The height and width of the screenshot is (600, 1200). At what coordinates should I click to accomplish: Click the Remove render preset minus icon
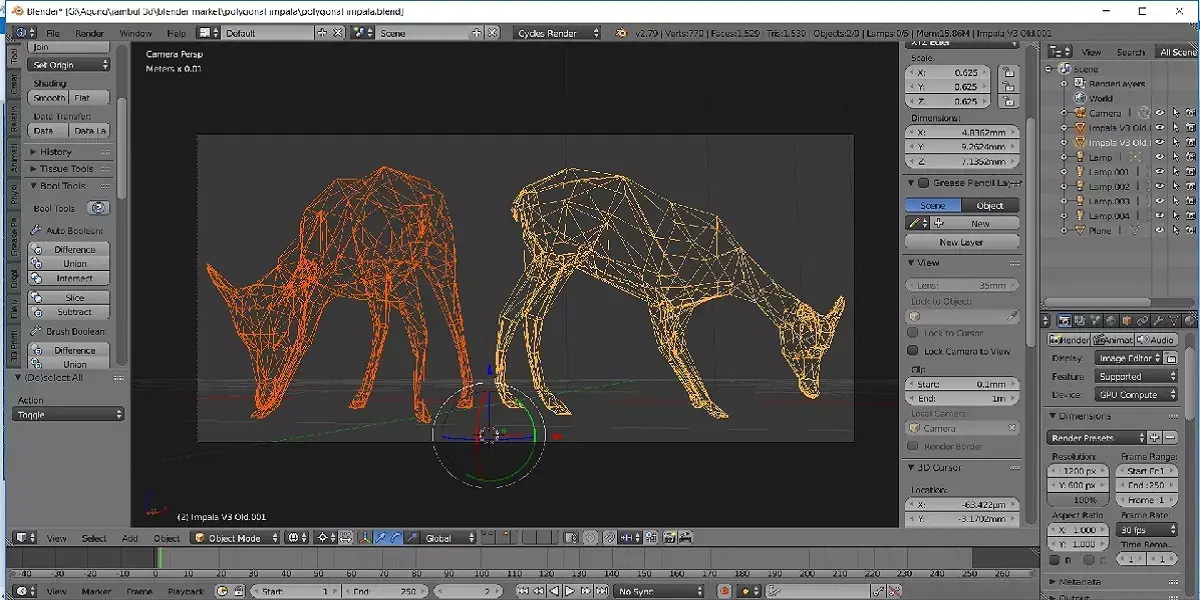tap(1169, 437)
